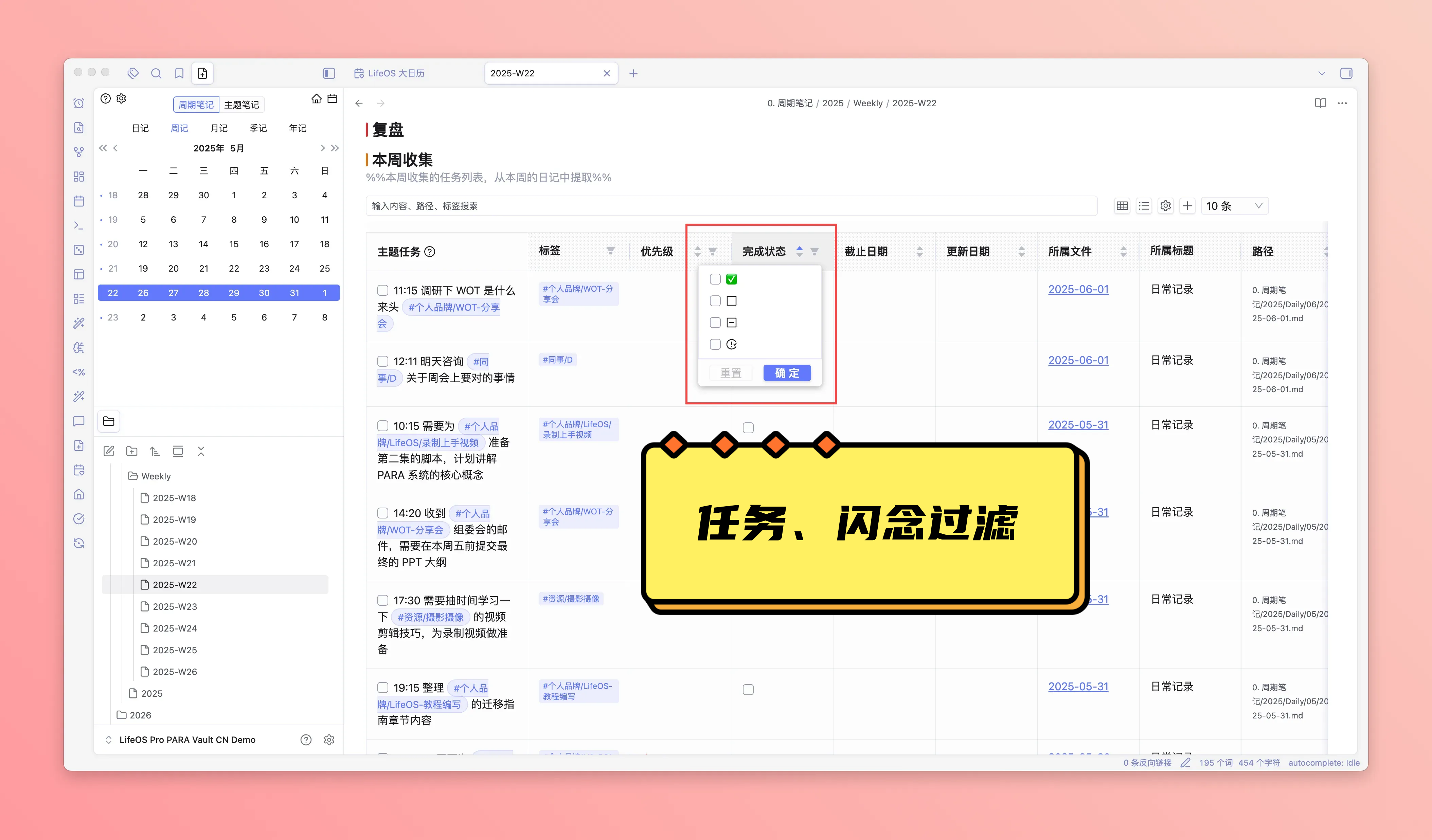
Task: Open the search magnifier in top toolbar
Action: [x=156, y=73]
